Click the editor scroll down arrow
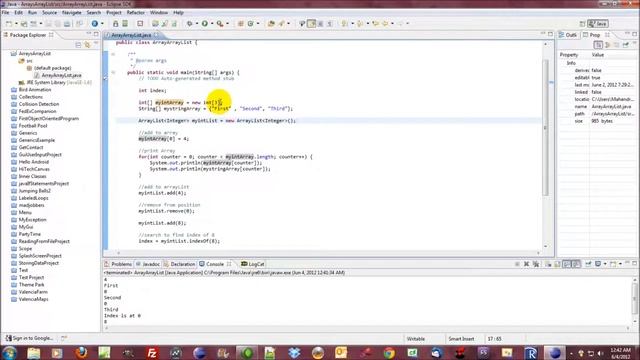Viewport: 640px width, 360px height. [x=546, y=247]
